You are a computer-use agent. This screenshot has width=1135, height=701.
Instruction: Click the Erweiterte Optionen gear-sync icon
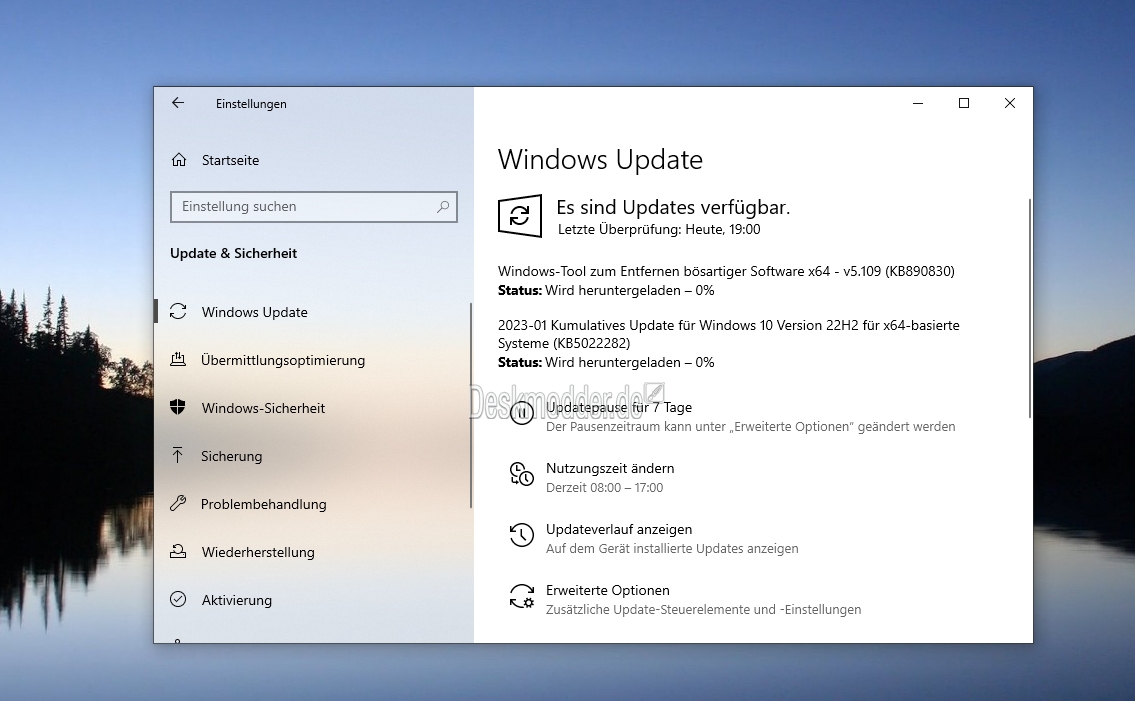click(522, 596)
